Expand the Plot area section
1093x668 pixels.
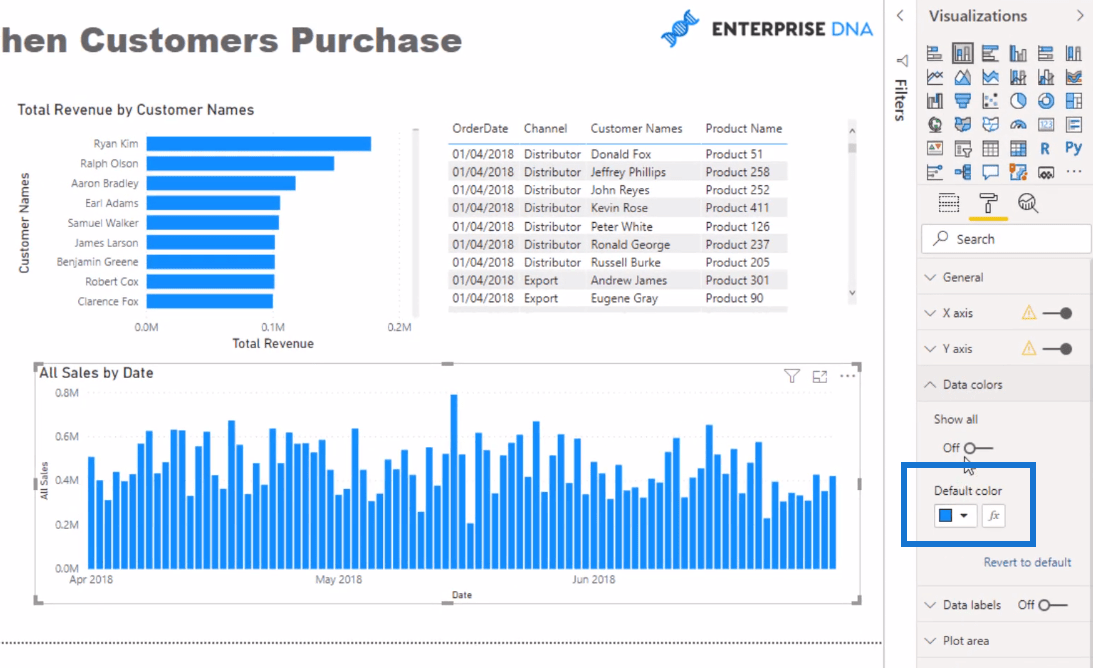pos(965,640)
